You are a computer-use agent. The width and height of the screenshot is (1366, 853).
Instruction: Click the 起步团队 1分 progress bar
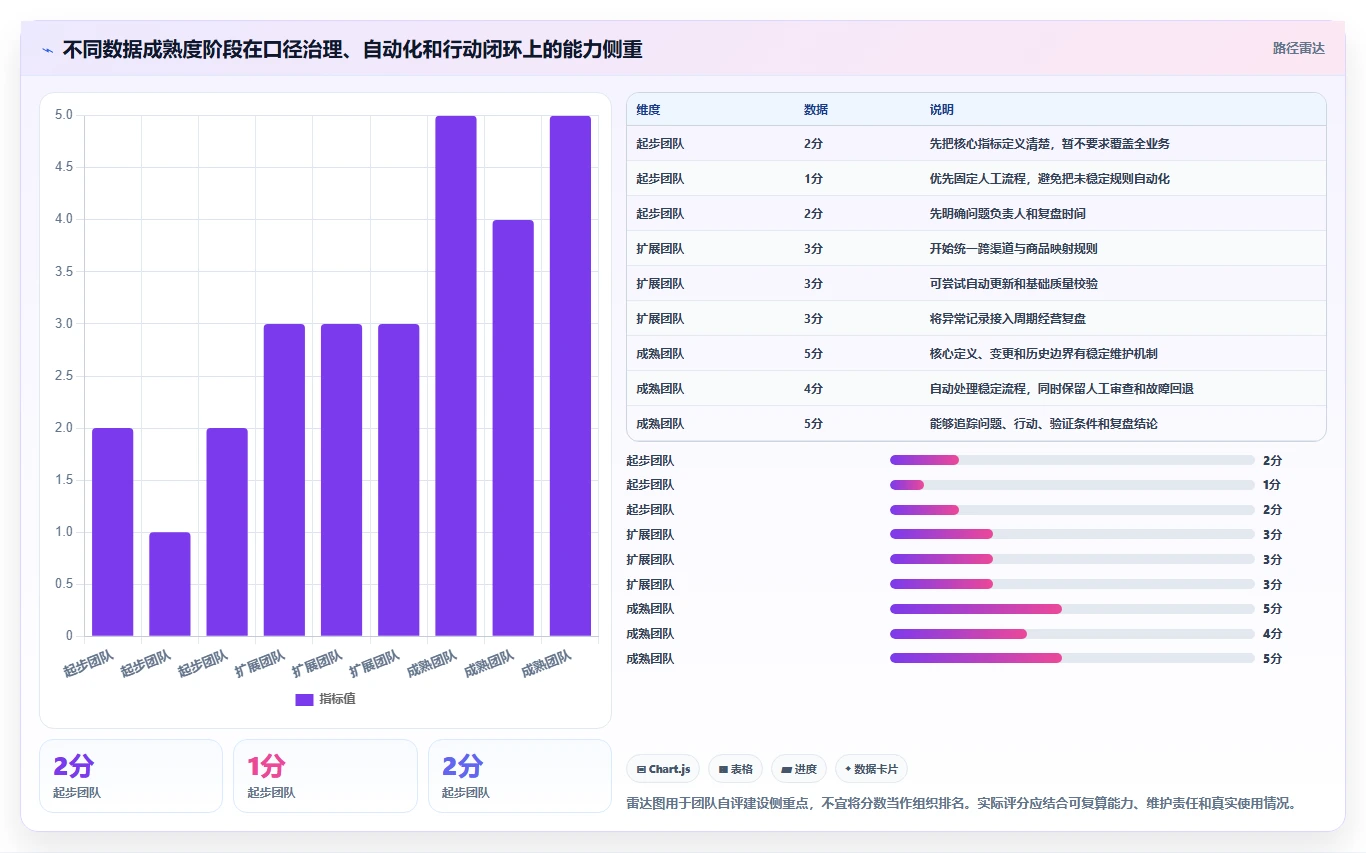point(1072,485)
